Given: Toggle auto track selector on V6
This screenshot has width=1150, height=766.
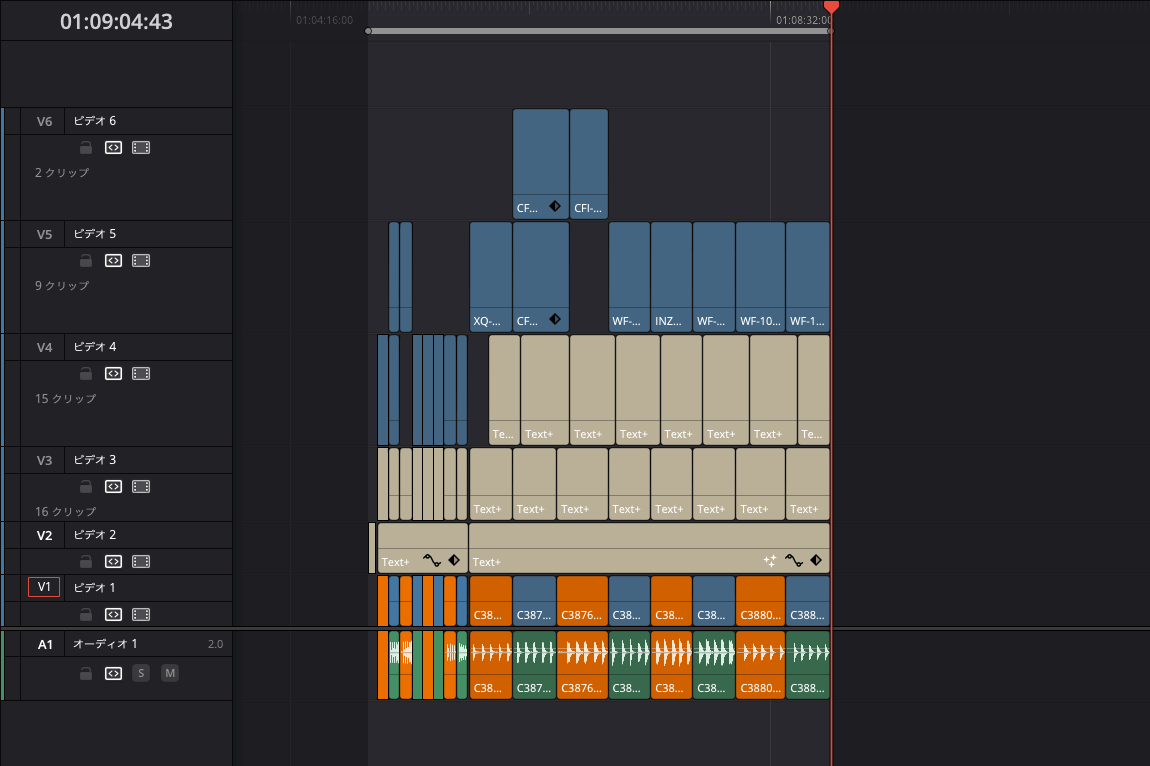Looking at the screenshot, I should pyautogui.click(x=113, y=147).
